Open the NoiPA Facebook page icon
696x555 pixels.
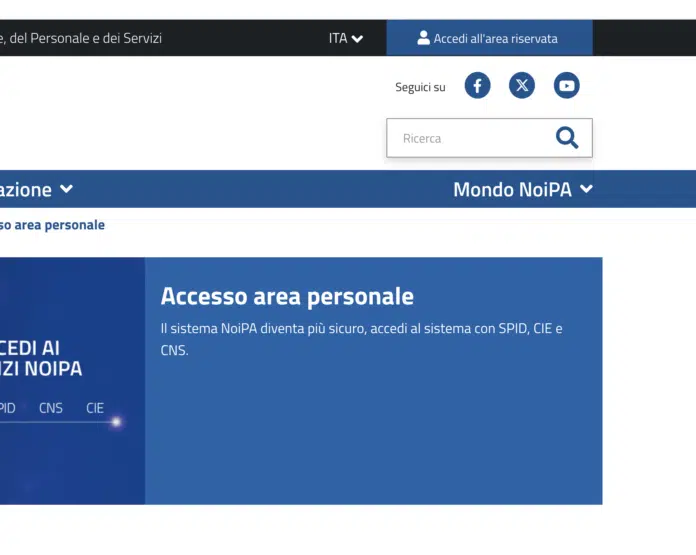tap(477, 86)
